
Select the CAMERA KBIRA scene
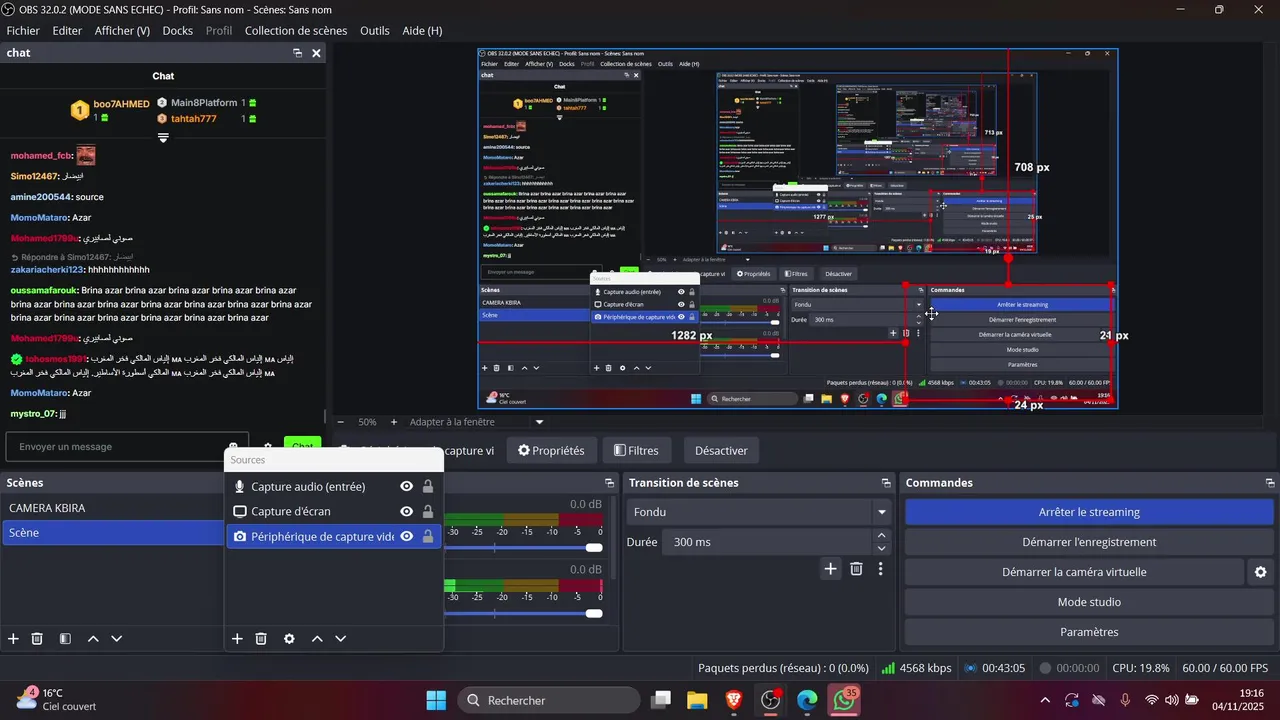[x=113, y=508]
